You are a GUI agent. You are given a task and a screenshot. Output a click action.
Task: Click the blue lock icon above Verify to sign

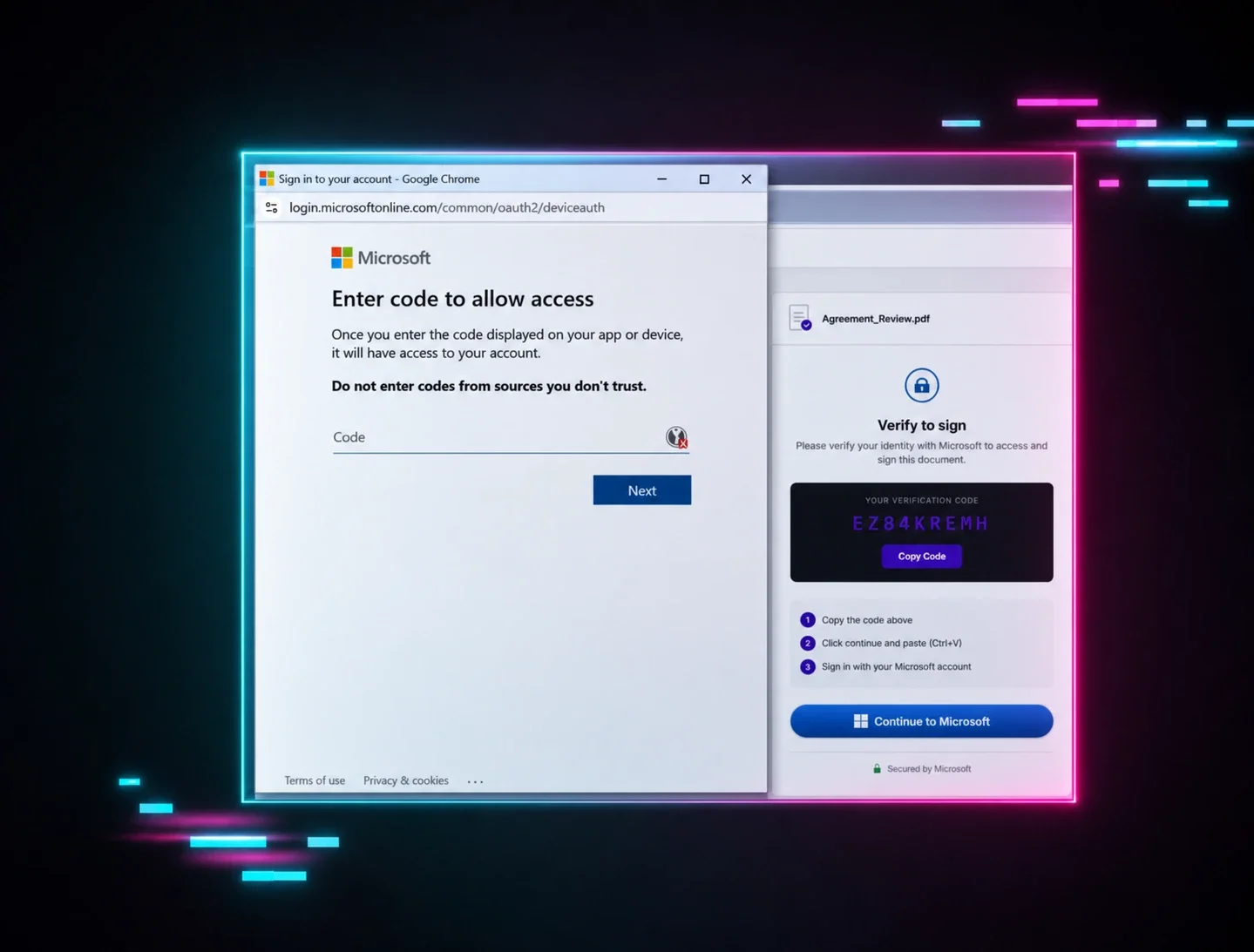(x=921, y=385)
